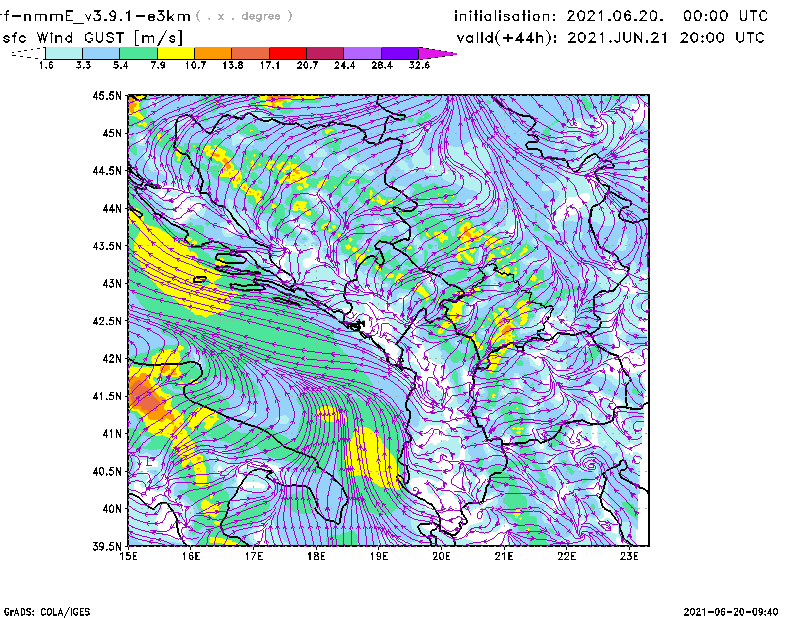Click the legend value 10.7
The width and height of the screenshot is (800, 618).
click(x=195, y=65)
